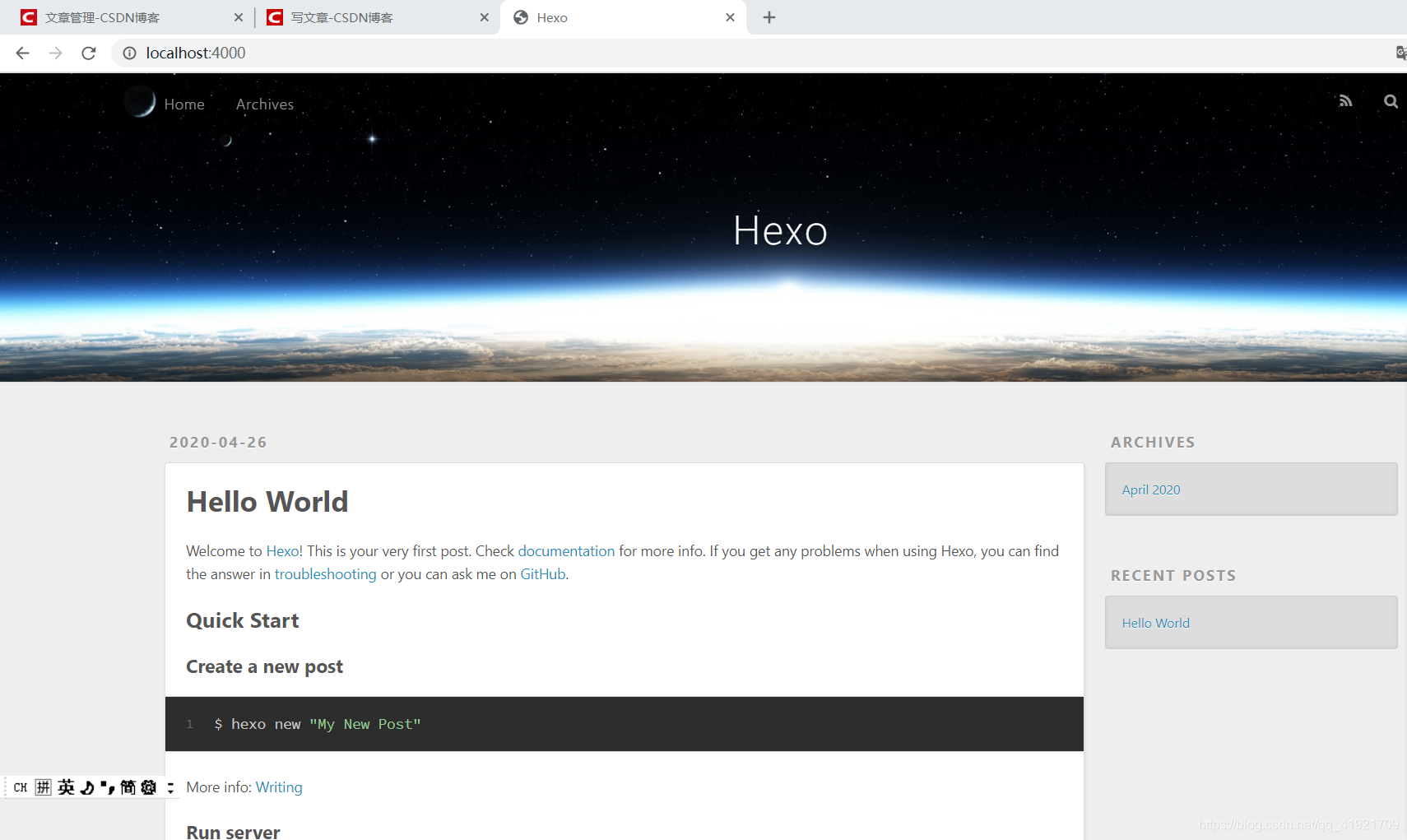Click the 拼 pinyin mode icon
1407x840 pixels.
44,787
